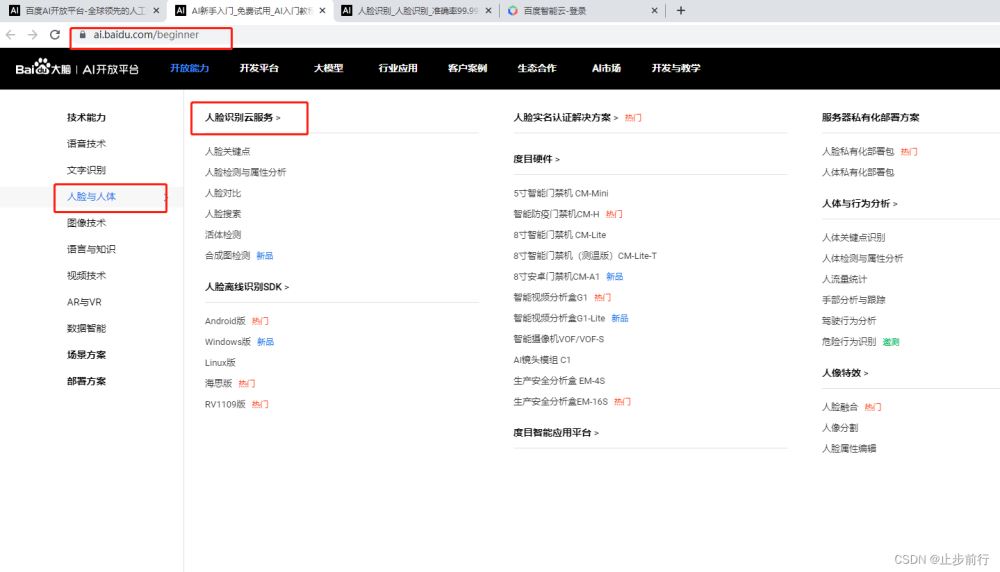Open the 度目硬件 heading link
1000x572 pixels.
pyautogui.click(x=536, y=159)
